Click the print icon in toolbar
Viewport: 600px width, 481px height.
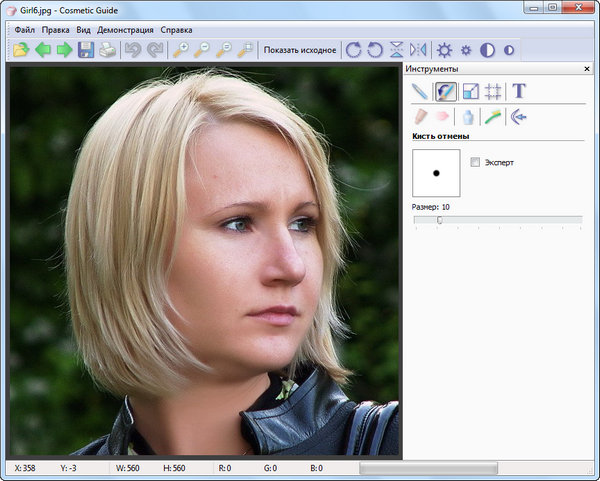(x=107, y=50)
